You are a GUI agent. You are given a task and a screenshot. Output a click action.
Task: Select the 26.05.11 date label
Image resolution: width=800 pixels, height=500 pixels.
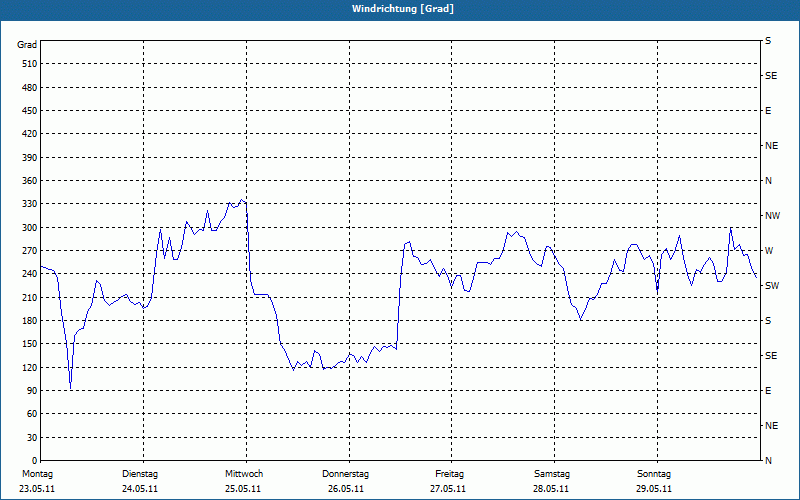pyautogui.click(x=346, y=489)
